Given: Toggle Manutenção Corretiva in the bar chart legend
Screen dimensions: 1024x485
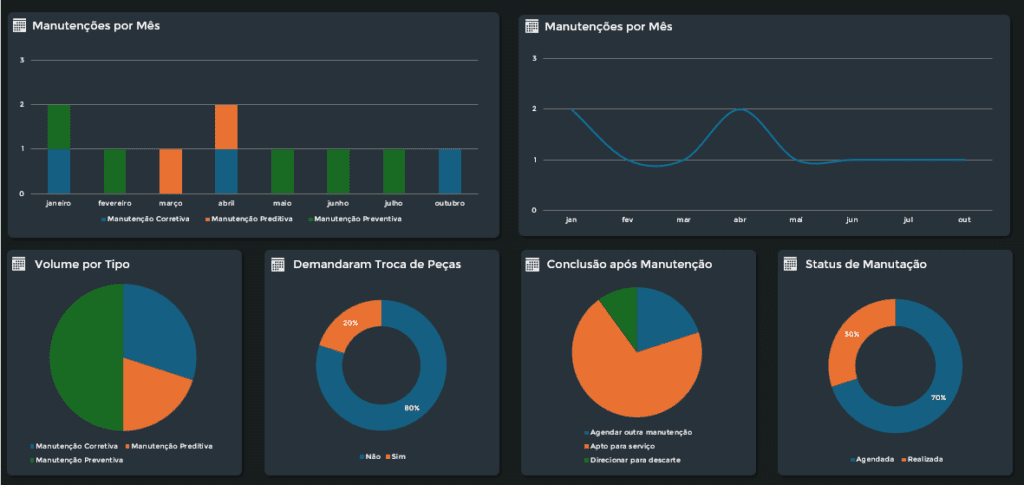Looking at the screenshot, I should tap(145, 219).
